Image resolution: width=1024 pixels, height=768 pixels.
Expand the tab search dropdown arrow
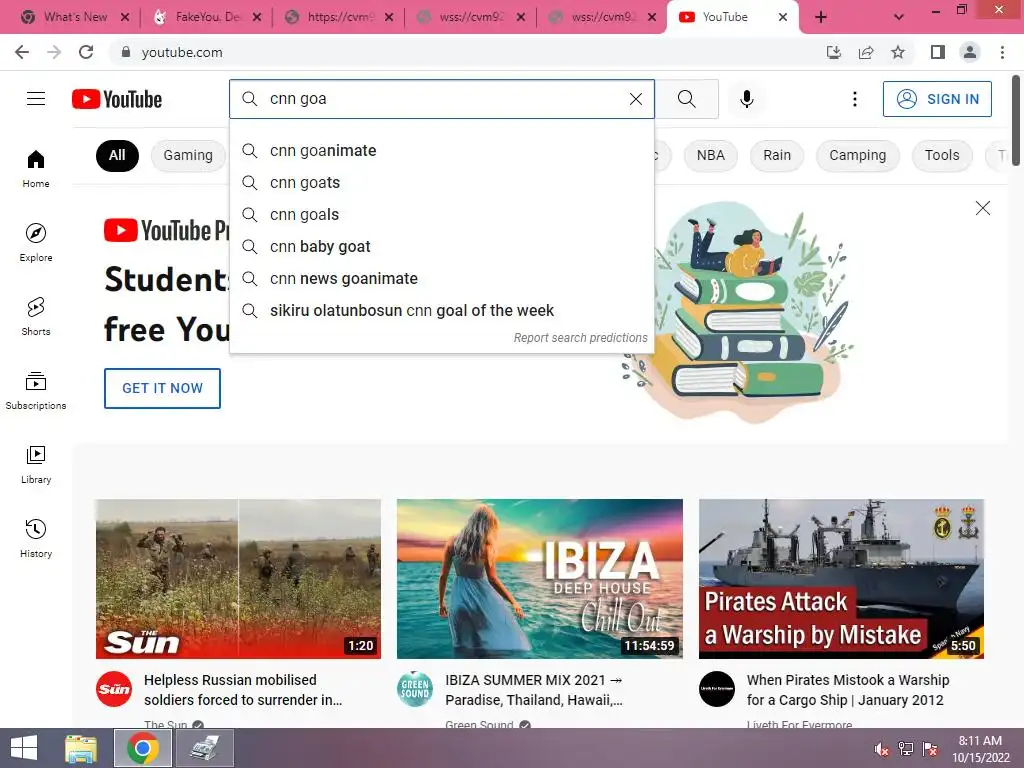tap(899, 17)
